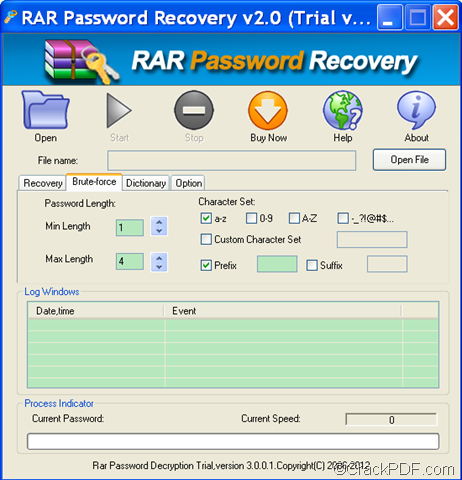This screenshot has width=462, height=480.
Task: Enable the 0-9 digits checkbox
Action: (x=251, y=218)
